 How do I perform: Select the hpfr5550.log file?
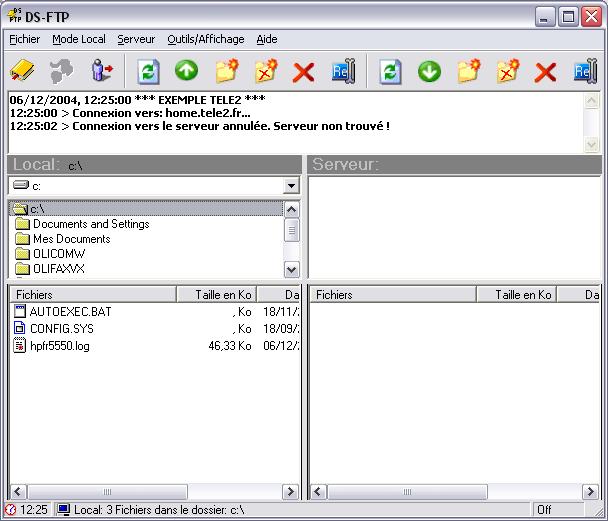click(59, 346)
